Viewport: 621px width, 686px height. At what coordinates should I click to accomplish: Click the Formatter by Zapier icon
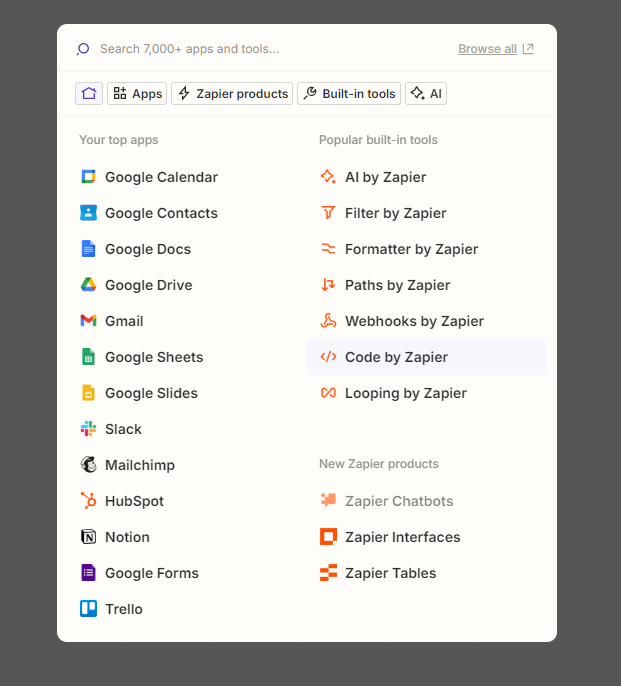[x=328, y=249]
